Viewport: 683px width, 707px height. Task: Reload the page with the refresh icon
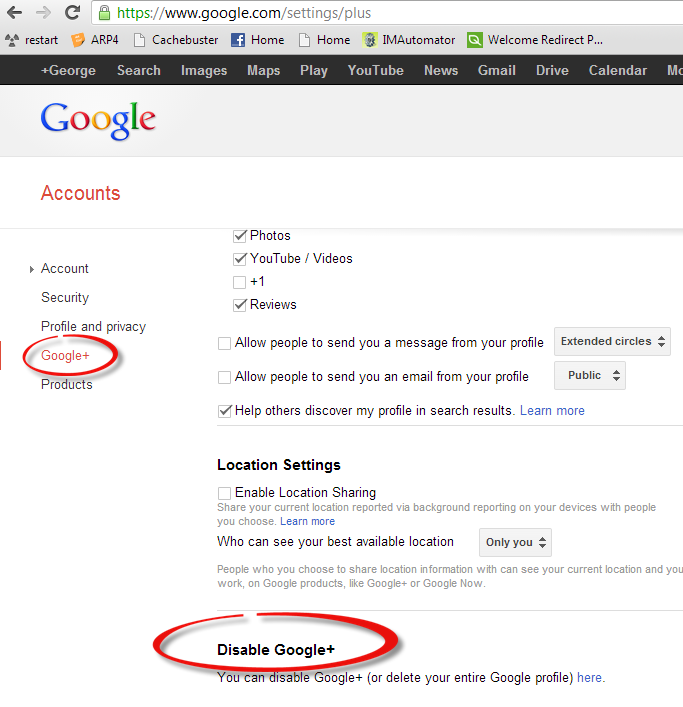pyautogui.click(x=72, y=12)
